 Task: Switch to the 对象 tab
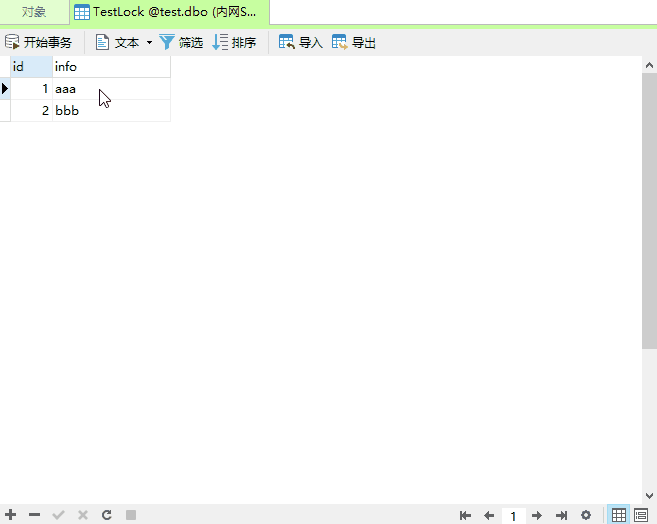coord(34,12)
